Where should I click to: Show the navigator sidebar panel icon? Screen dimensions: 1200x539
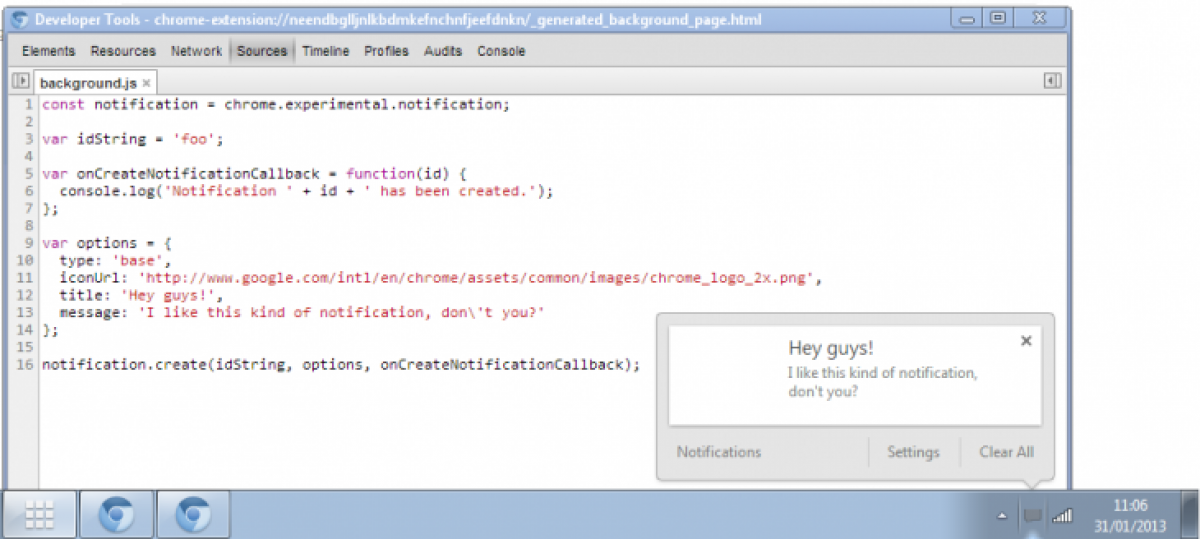pyautogui.click(x=20, y=82)
